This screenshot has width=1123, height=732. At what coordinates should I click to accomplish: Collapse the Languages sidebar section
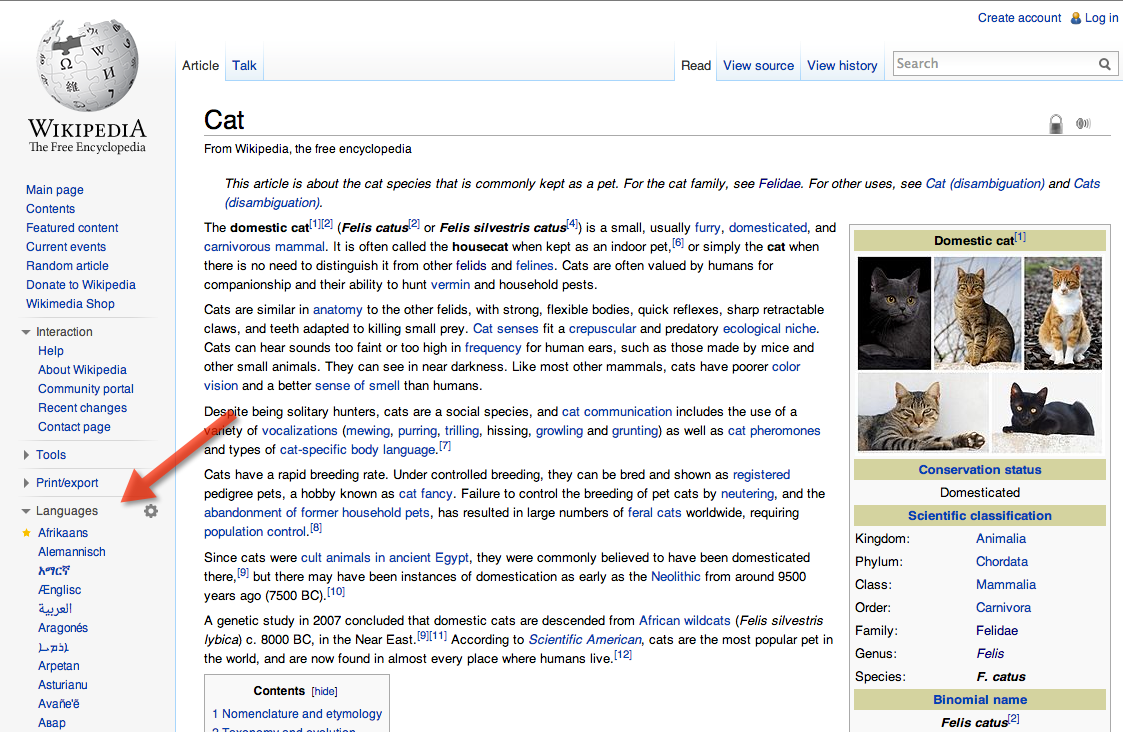click(x=26, y=511)
